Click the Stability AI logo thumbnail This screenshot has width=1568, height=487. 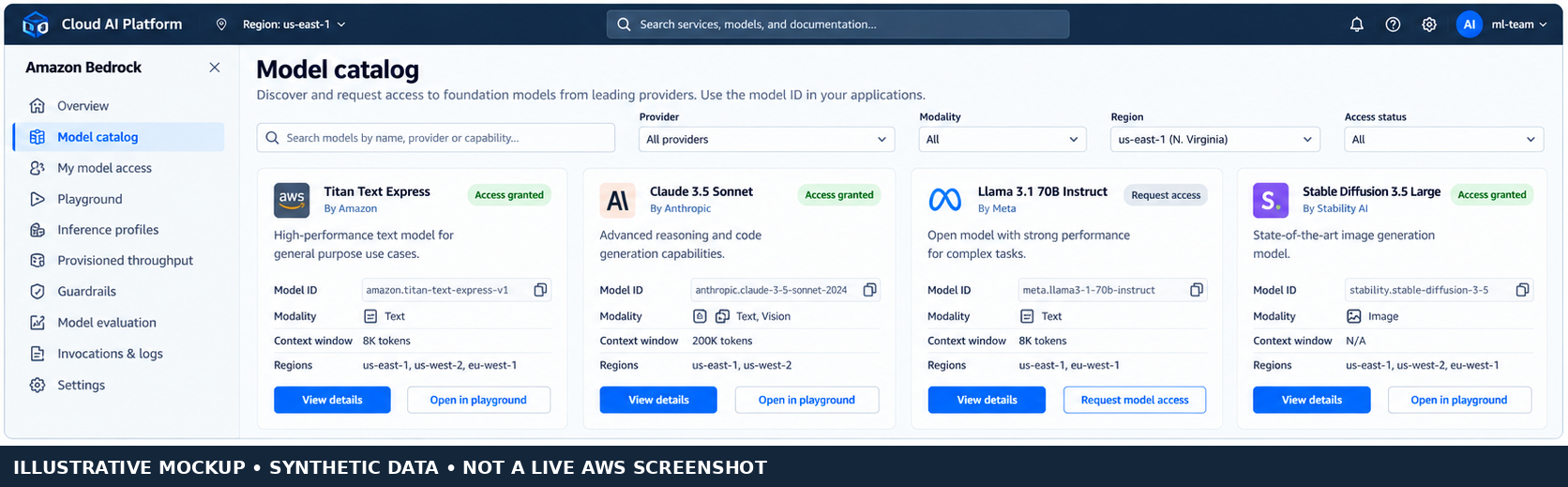click(x=1271, y=200)
